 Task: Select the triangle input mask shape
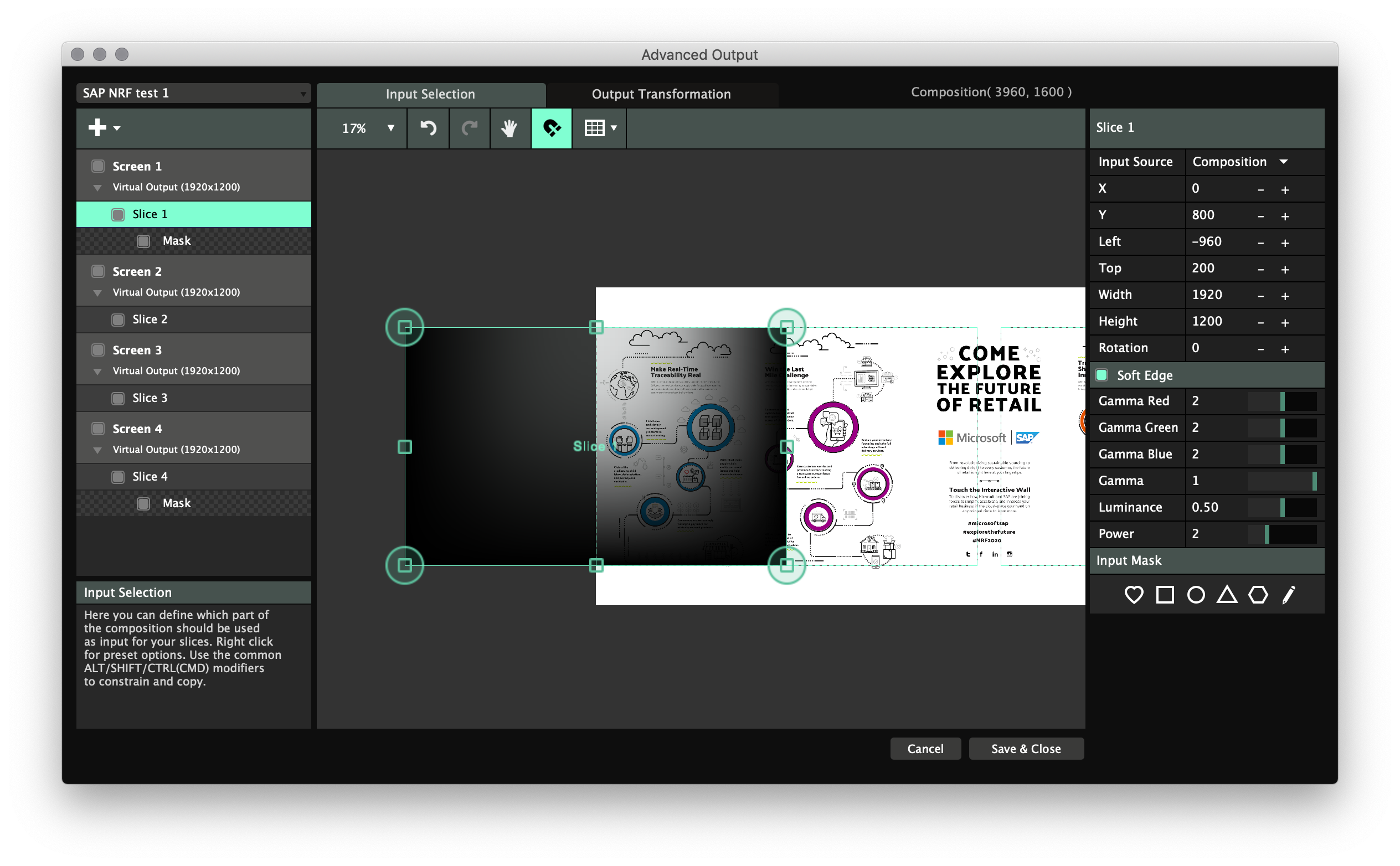tap(1227, 595)
